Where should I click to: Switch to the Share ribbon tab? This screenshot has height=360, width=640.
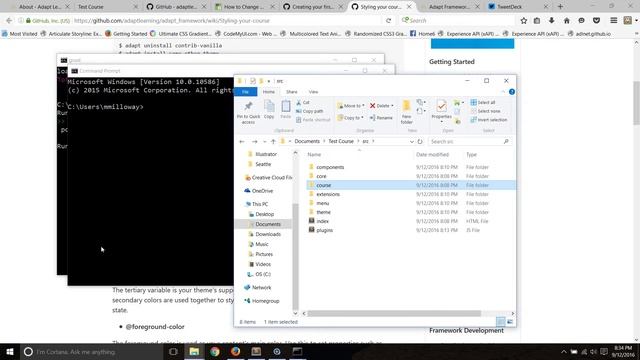291,92
